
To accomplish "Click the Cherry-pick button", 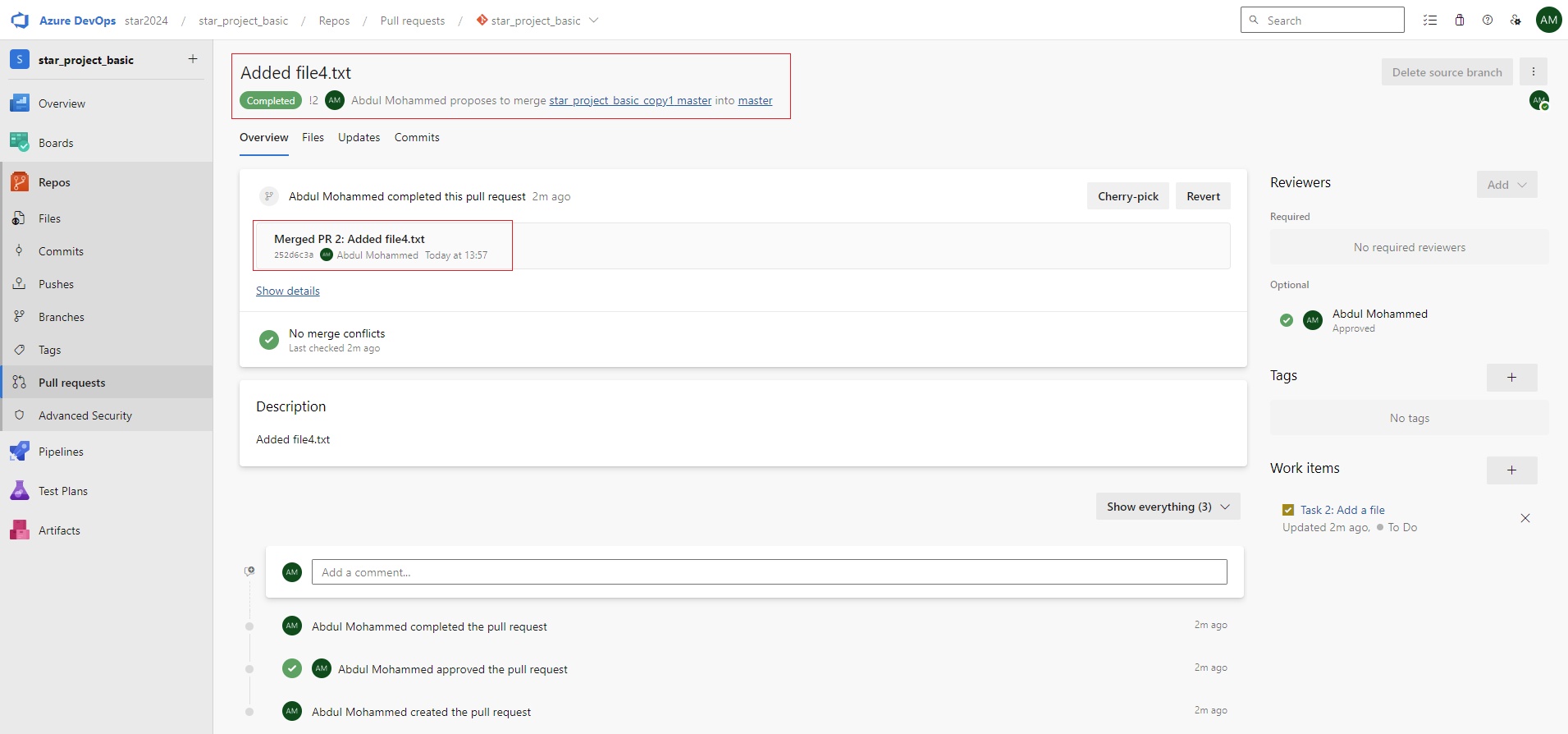I will pos(1128,196).
